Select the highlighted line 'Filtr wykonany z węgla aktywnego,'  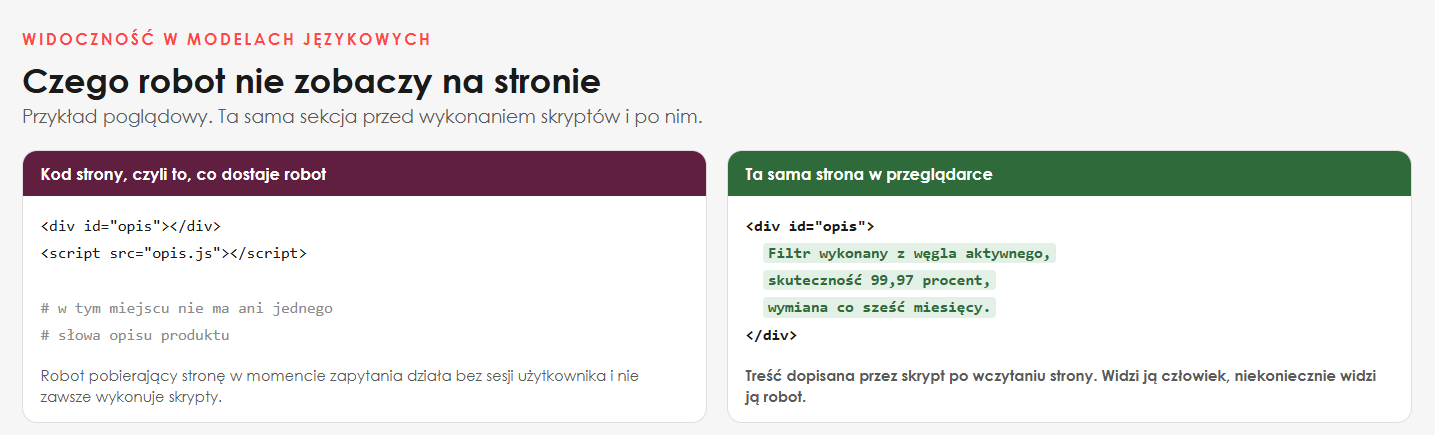909,253
